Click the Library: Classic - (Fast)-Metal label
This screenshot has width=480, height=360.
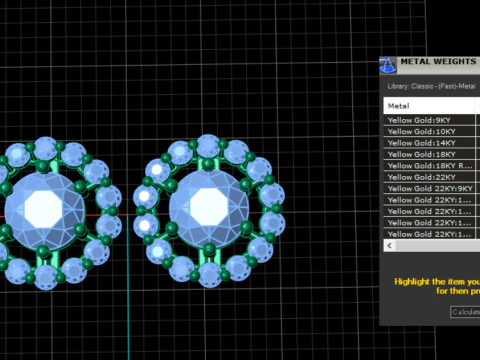point(431,86)
